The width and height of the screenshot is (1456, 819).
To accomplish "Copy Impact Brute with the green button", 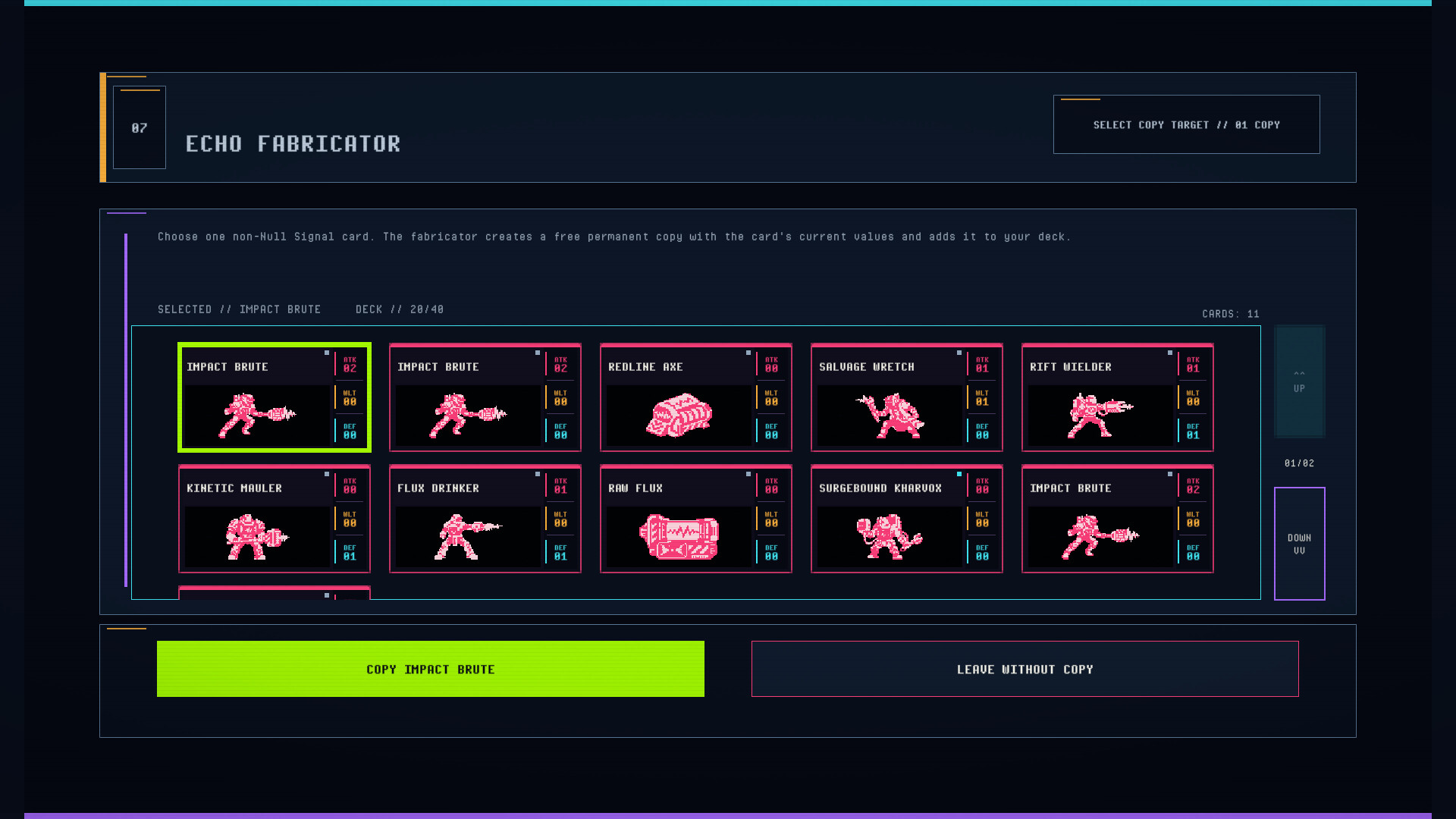I will pyautogui.click(x=431, y=669).
